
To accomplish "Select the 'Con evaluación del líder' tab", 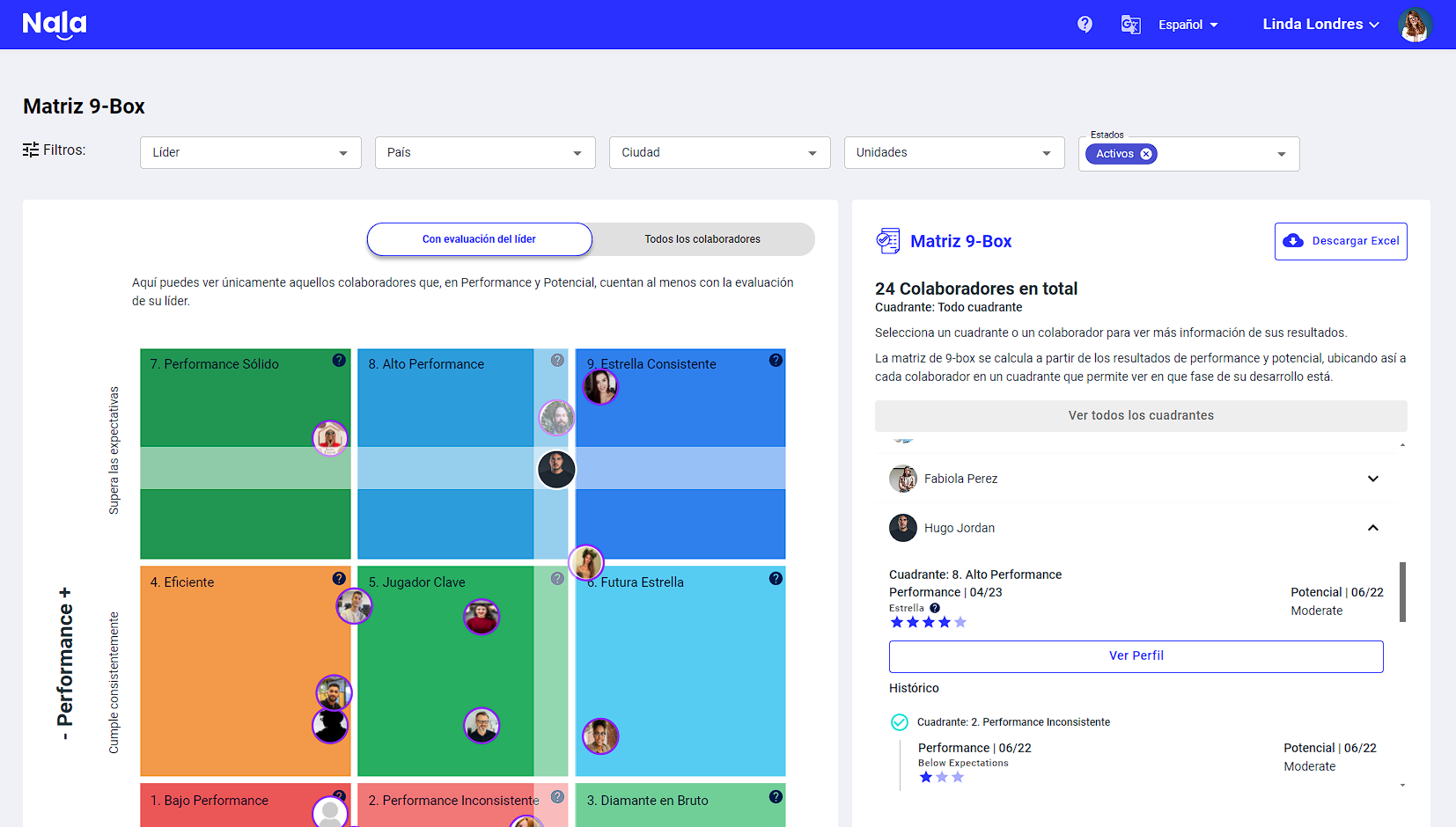I will (x=480, y=239).
